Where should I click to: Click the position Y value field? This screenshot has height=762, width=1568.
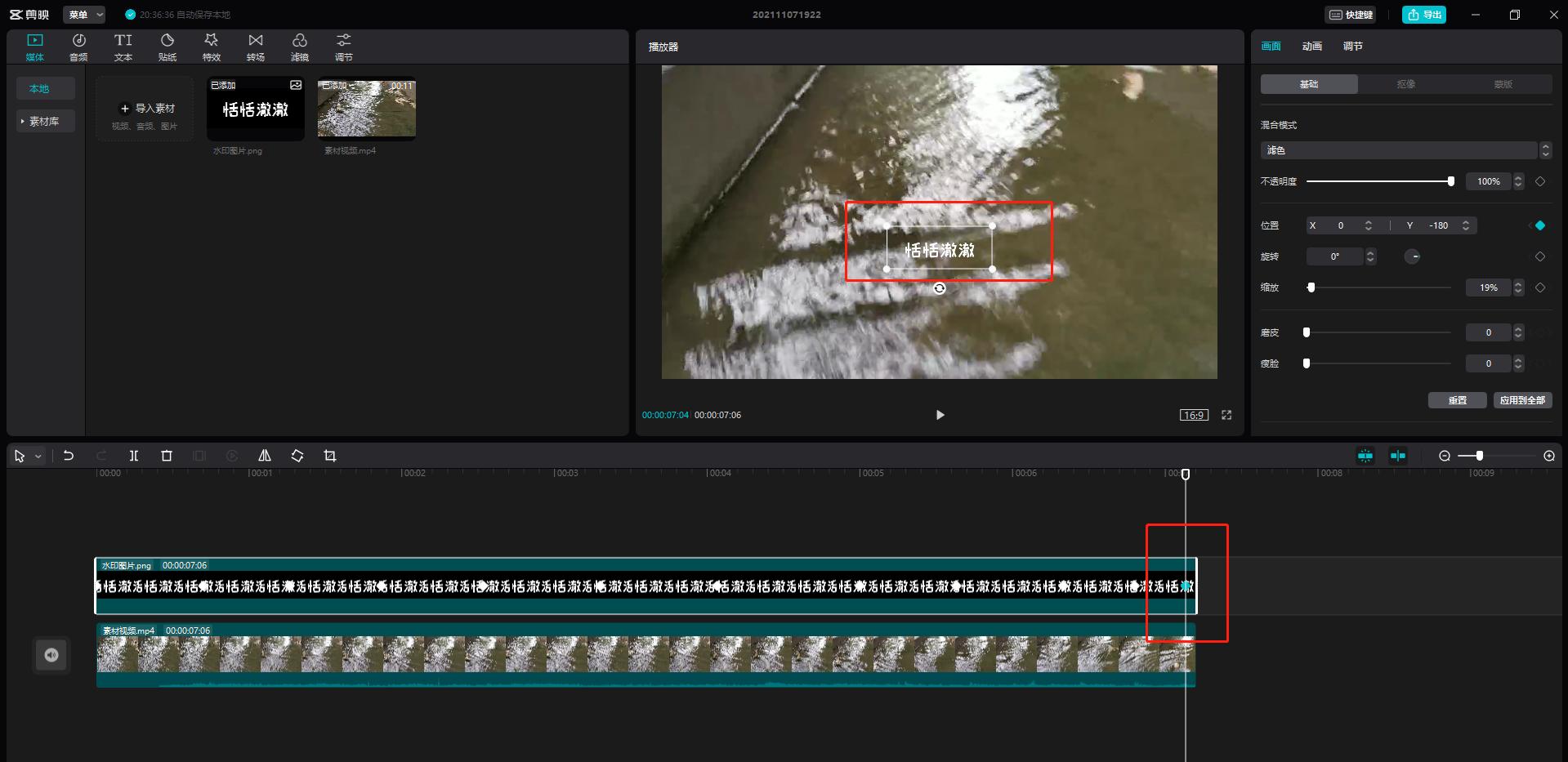pos(1438,225)
